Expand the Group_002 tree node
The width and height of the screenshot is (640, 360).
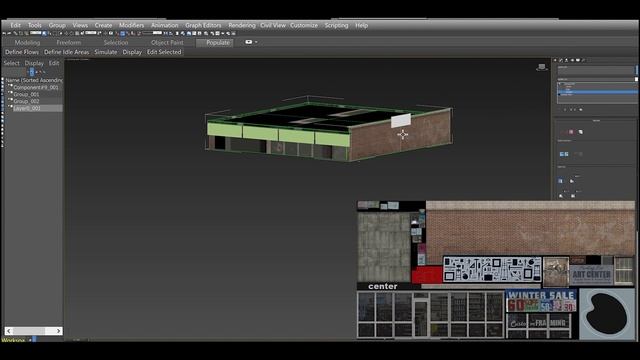(x=10, y=100)
